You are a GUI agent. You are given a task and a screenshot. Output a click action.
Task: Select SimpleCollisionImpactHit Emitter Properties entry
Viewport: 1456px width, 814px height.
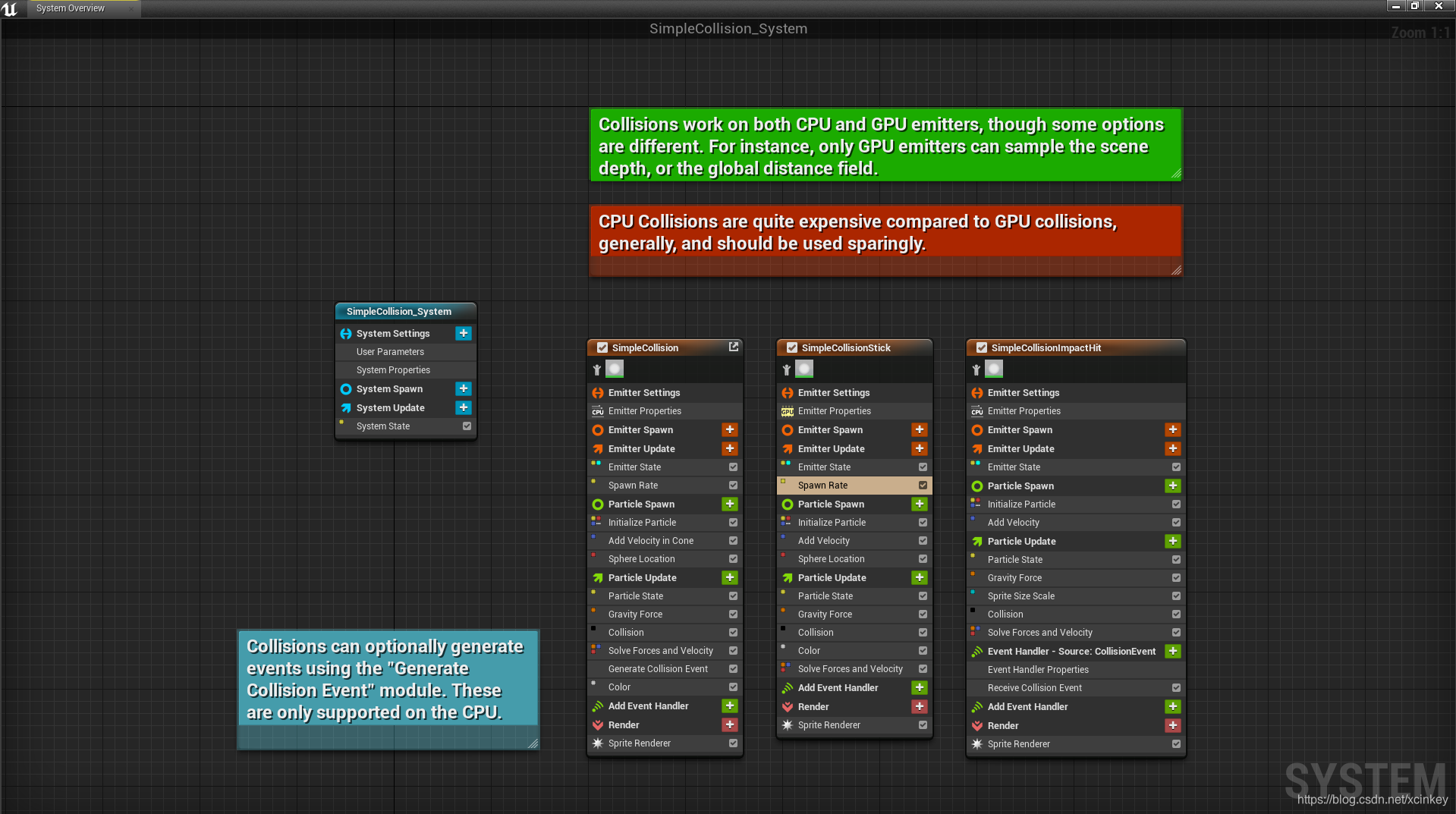[1075, 410]
